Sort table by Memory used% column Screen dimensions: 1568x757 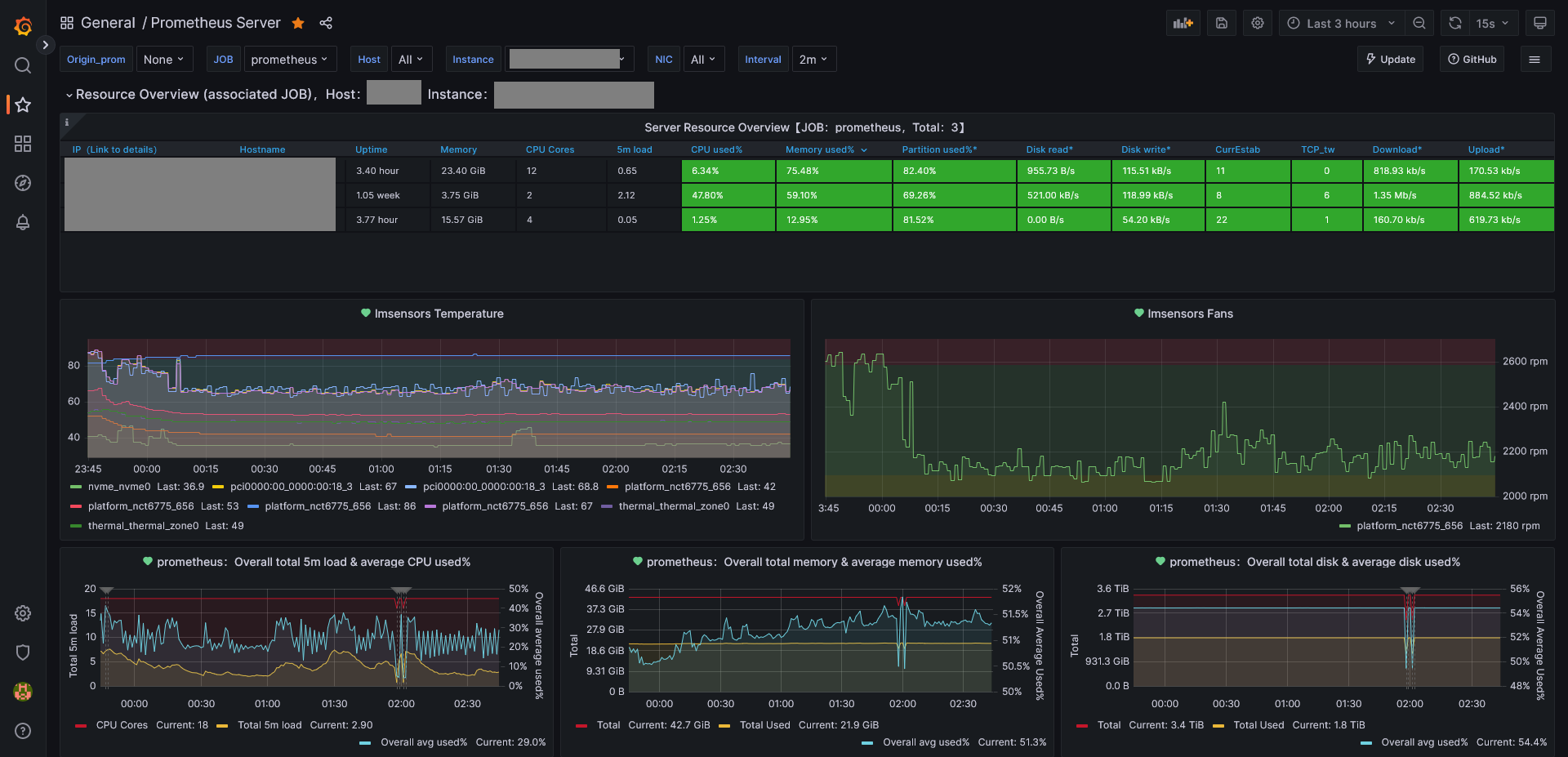819,149
